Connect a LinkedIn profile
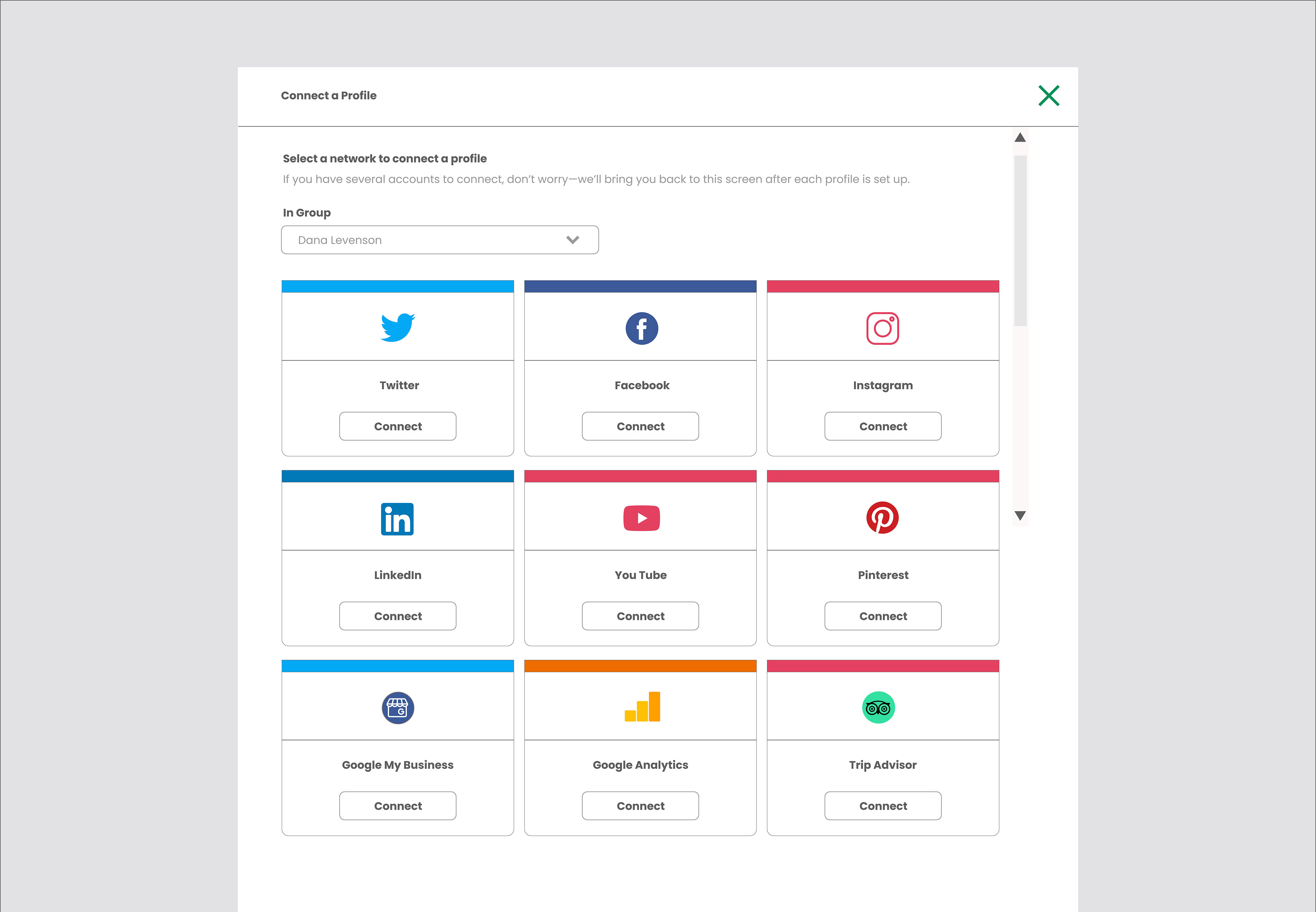The image size is (1316, 912). (398, 616)
